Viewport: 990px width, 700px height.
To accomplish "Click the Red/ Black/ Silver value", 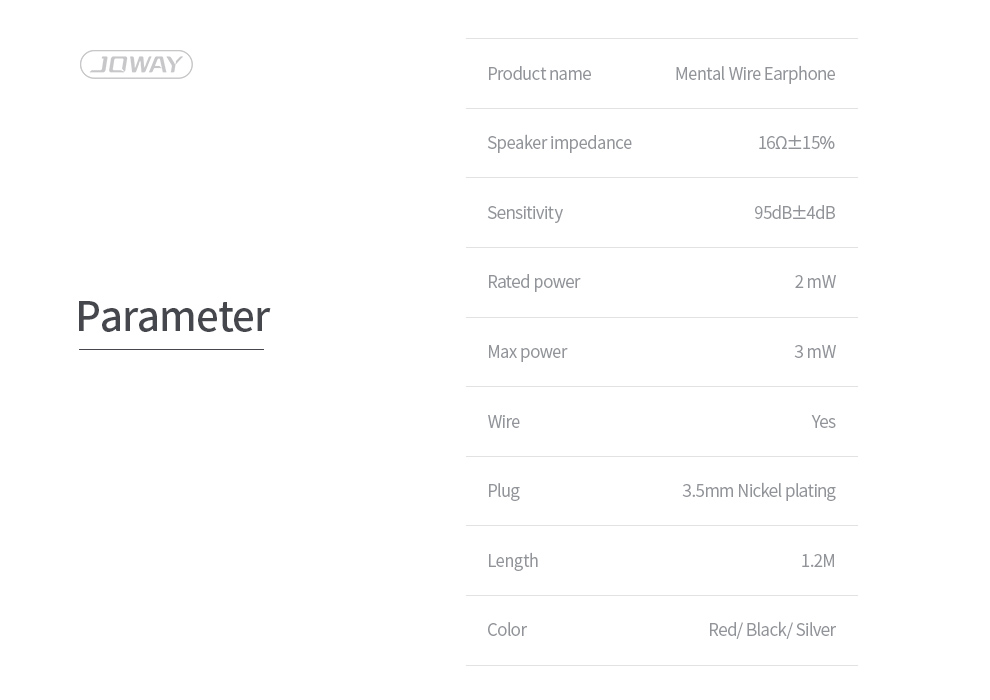I will pos(772,630).
